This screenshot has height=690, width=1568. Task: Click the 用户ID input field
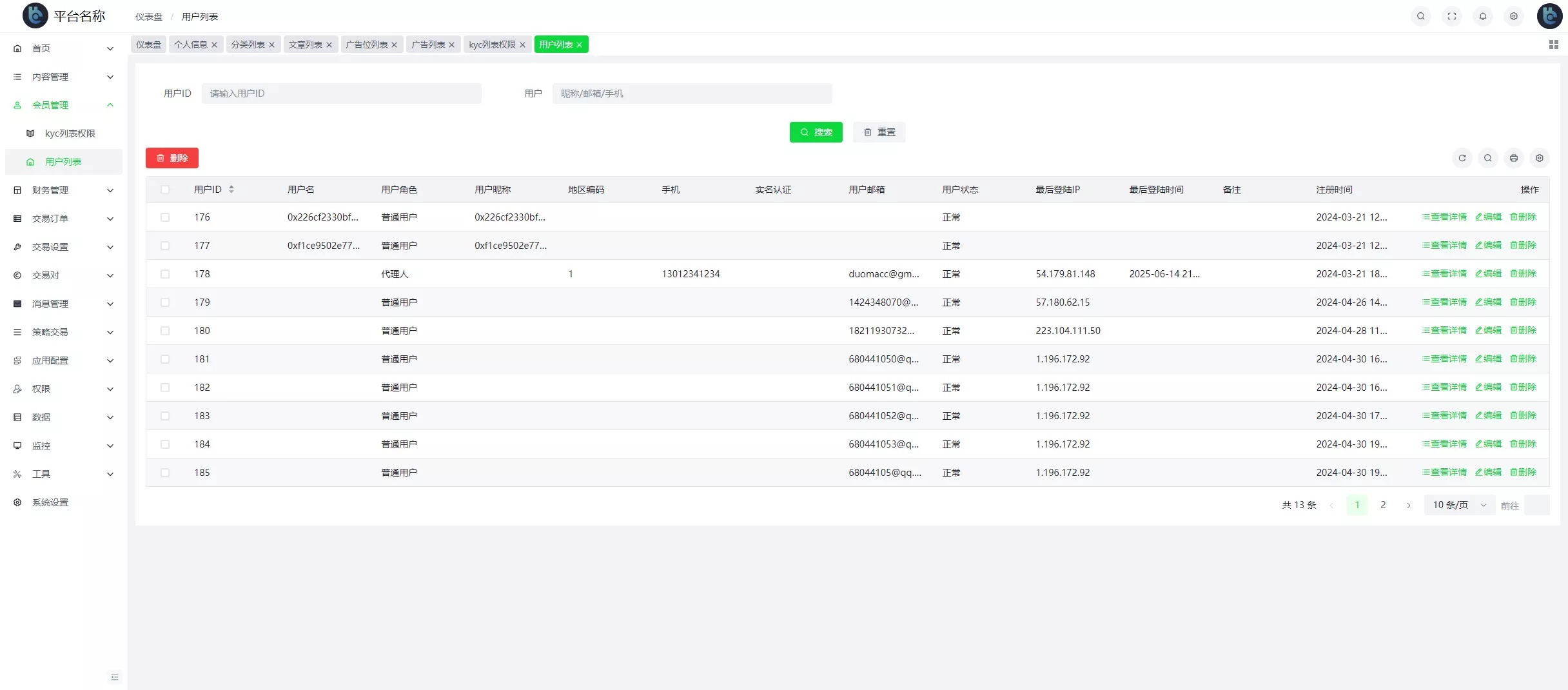(341, 94)
